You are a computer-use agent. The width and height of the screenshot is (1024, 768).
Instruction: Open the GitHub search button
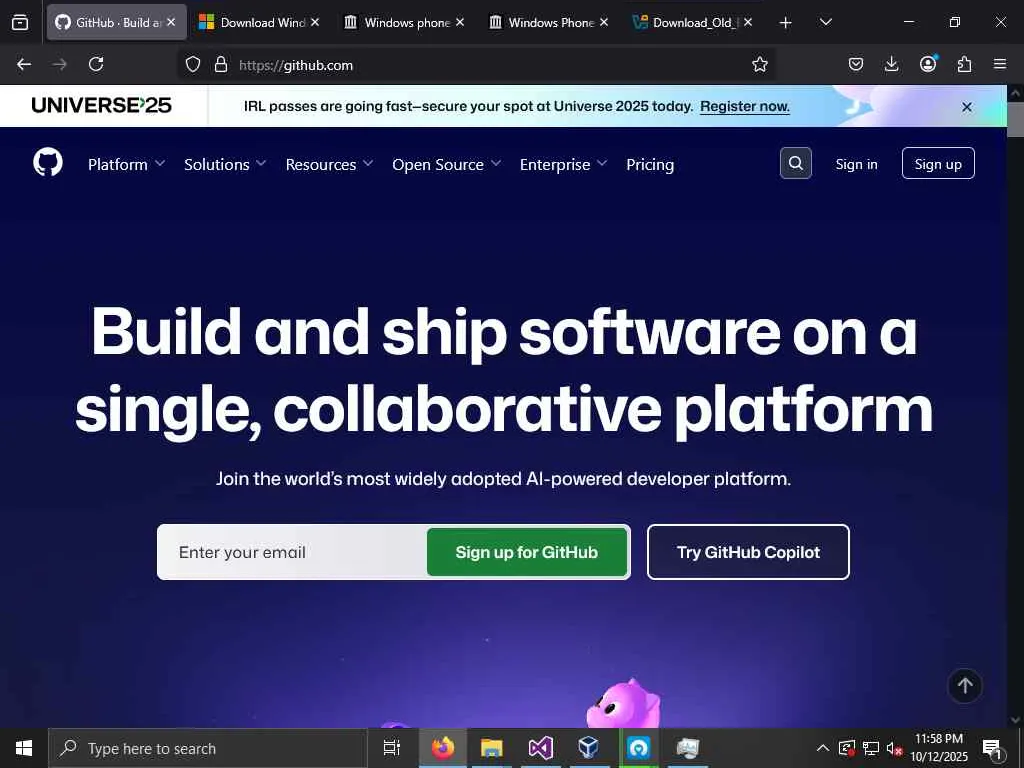pyautogui.click(x=795, y=163)
